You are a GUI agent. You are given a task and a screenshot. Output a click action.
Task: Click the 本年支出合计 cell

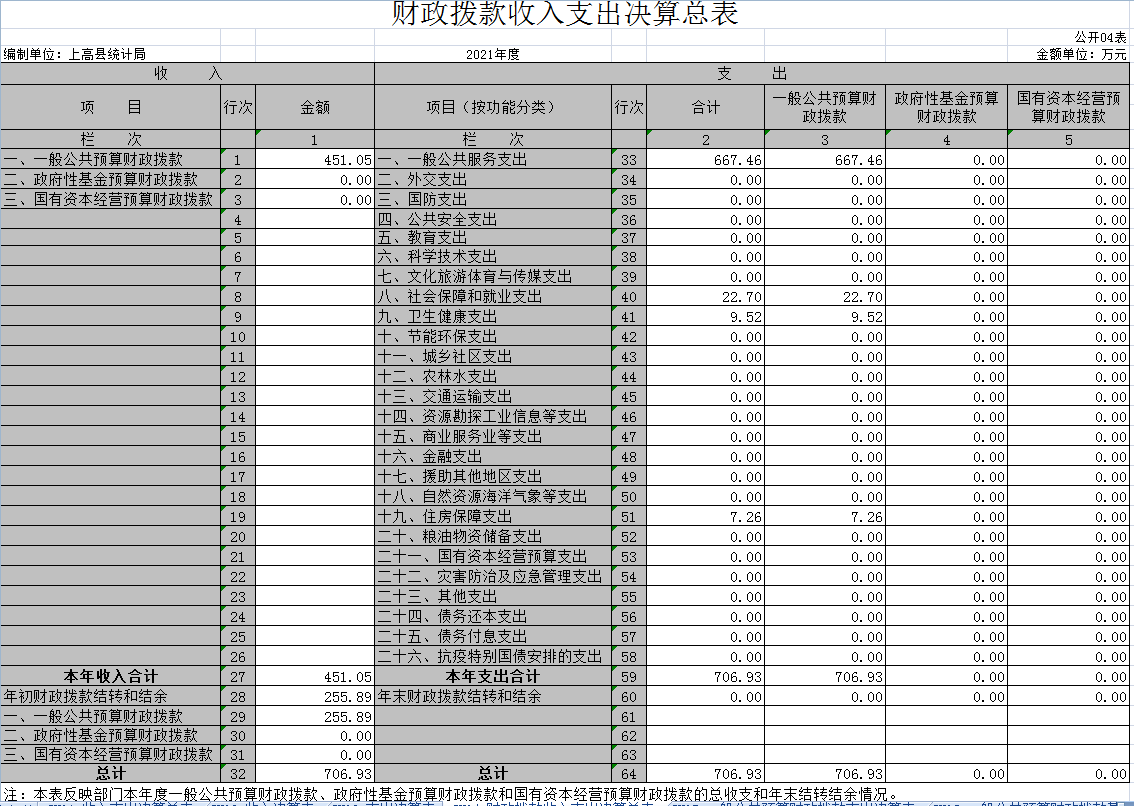pos(493,676)
